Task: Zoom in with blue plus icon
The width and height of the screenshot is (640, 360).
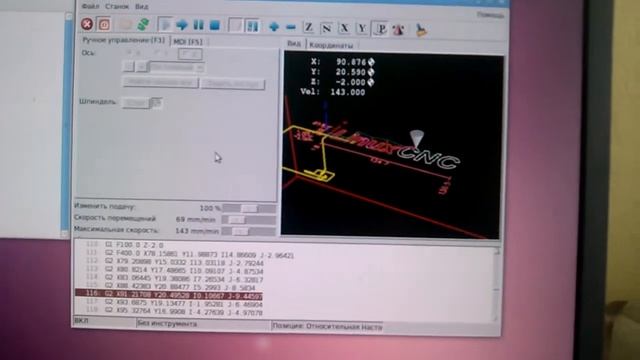Action: [x=273, y=27]
